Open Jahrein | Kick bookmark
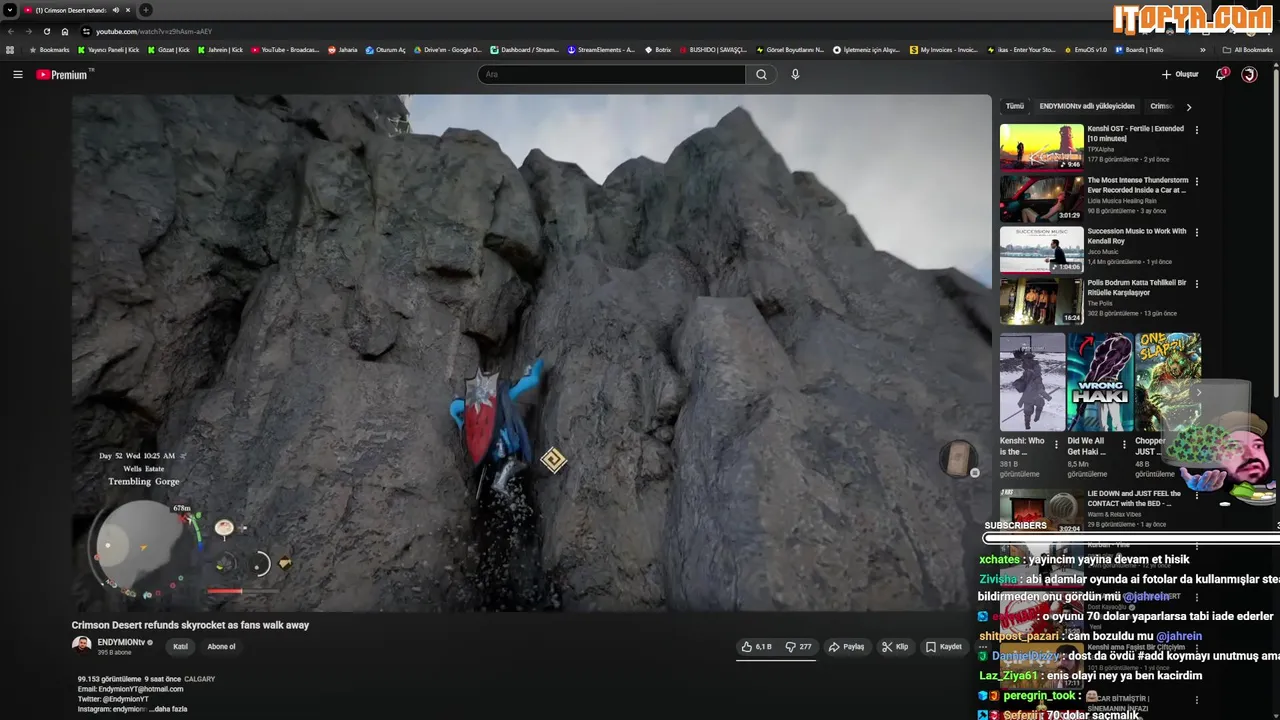The width and height of the screenshot is (1280, 720). [x=220, y=49]
